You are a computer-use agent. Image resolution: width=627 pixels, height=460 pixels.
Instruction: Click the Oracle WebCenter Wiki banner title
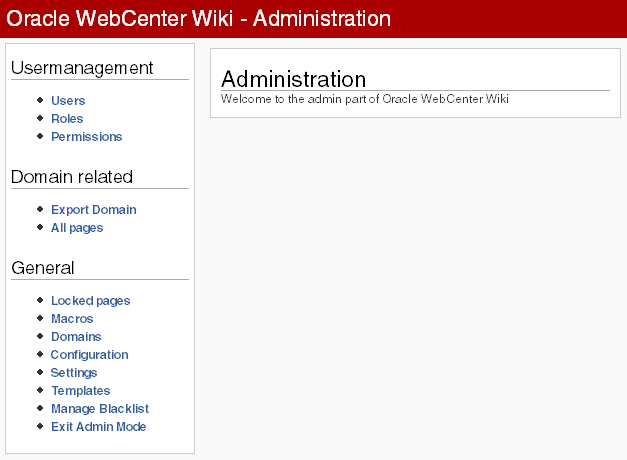(199, 18)
